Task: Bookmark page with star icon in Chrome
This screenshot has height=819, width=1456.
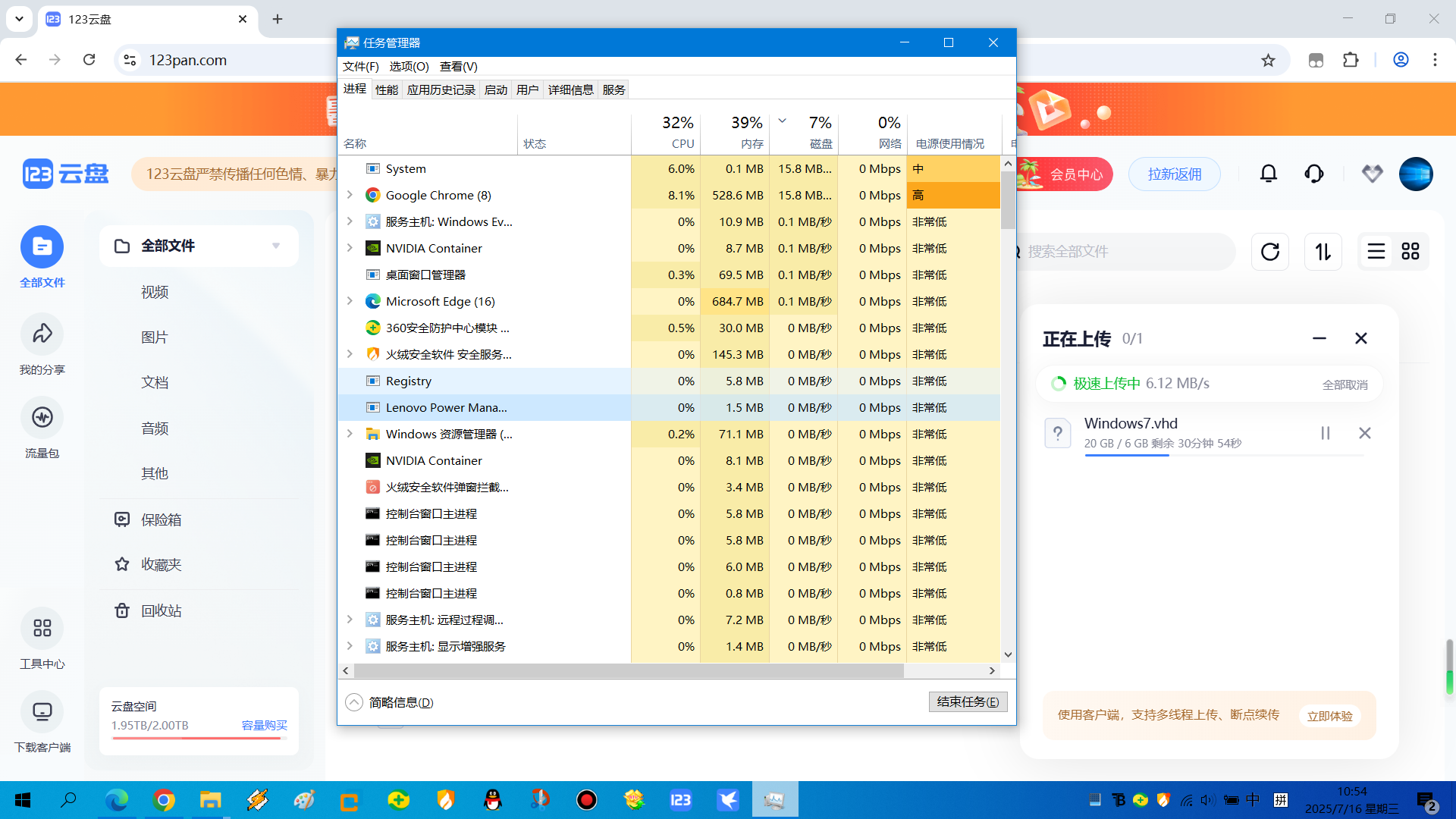Action: pyautogui.click(x=1268, y=60)
